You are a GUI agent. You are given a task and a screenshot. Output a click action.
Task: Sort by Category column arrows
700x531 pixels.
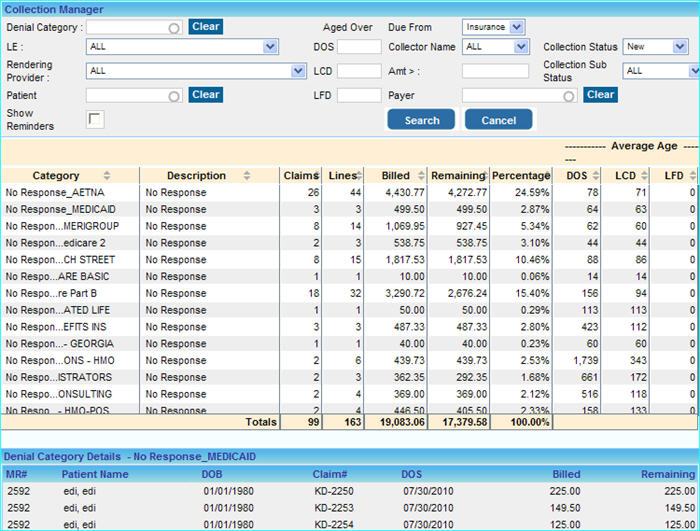click(107, 176)
